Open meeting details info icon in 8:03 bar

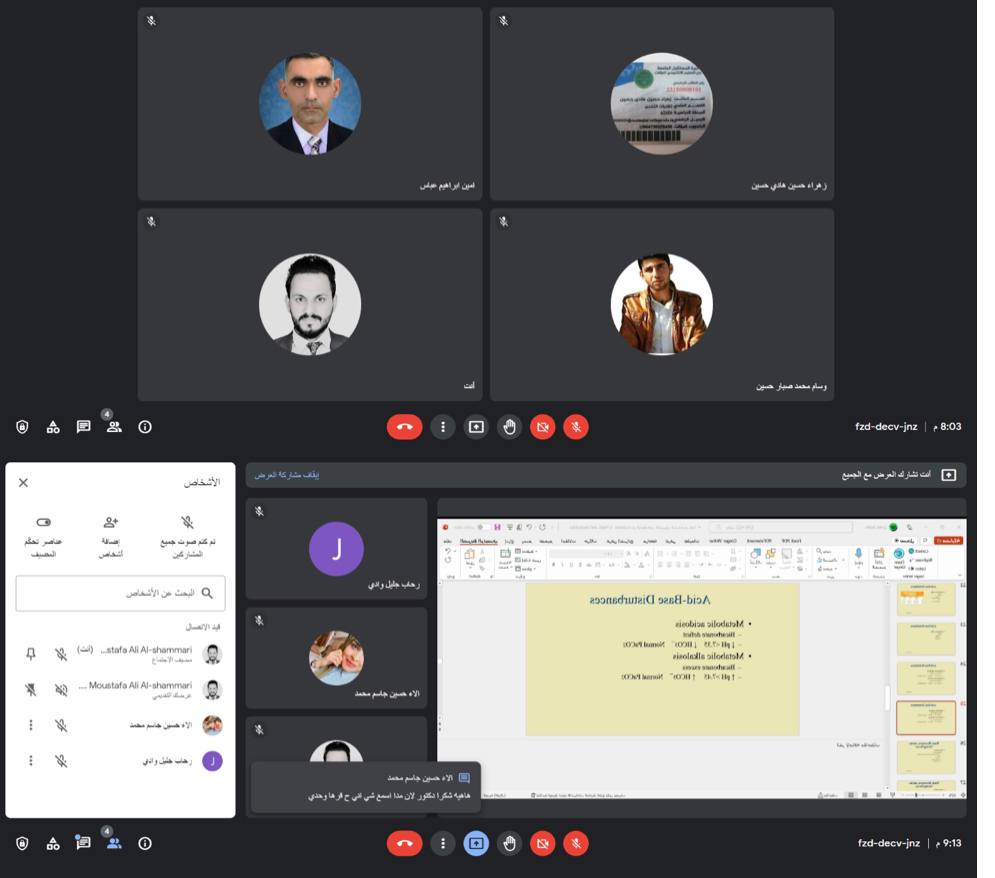pos(145,427)
